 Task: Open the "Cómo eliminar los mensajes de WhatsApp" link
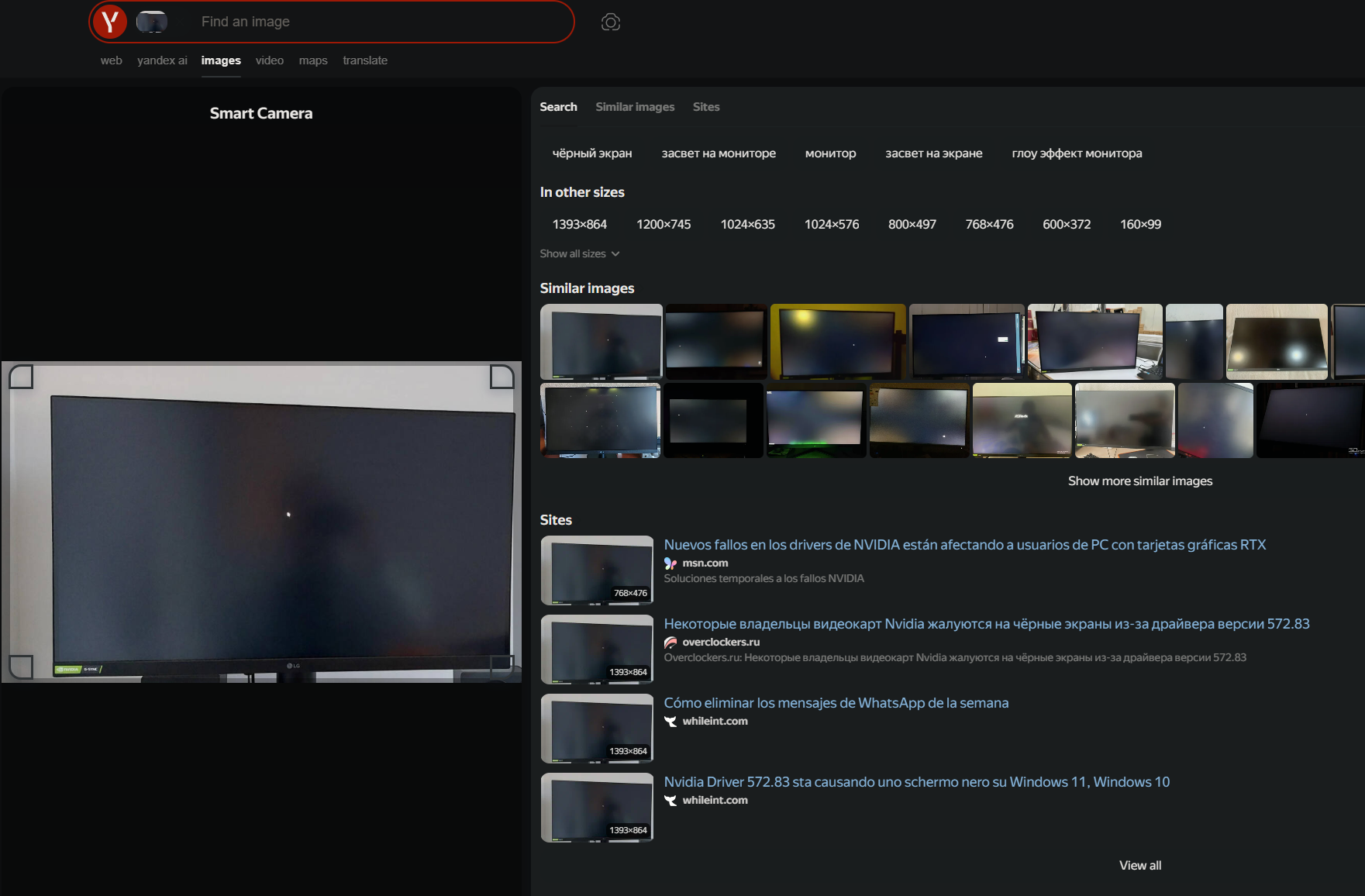(836, 703)
